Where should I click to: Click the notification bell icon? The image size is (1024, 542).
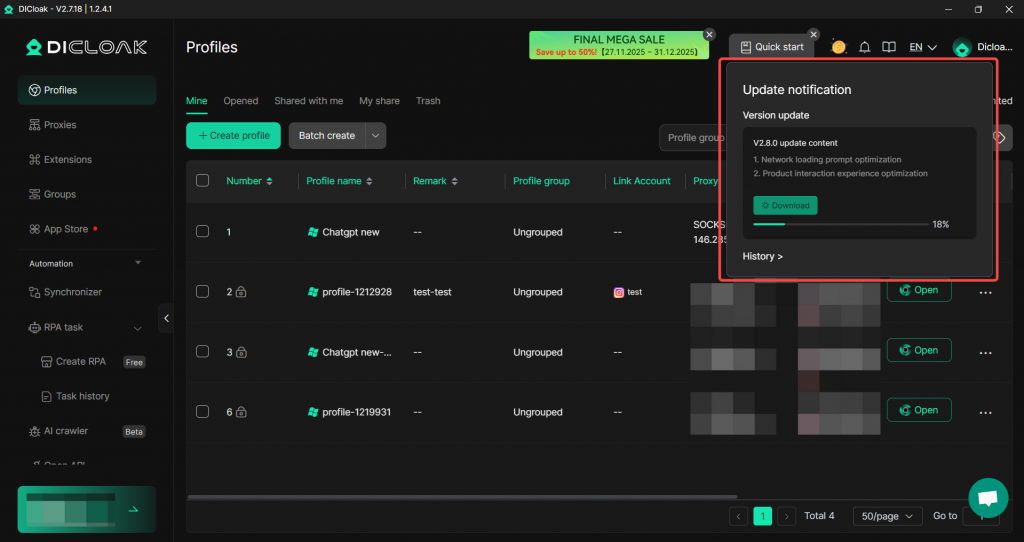click(864, 47)
